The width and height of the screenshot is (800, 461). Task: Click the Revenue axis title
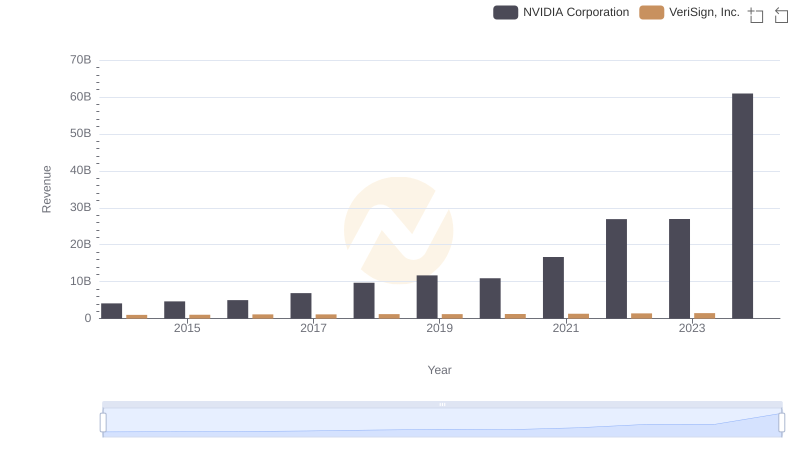46,189
